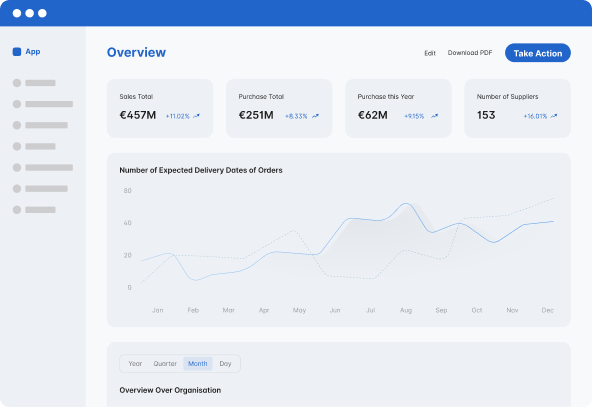Click the Dec label on chart axis
Screen dimensions: 592x407
click(547, 310)
